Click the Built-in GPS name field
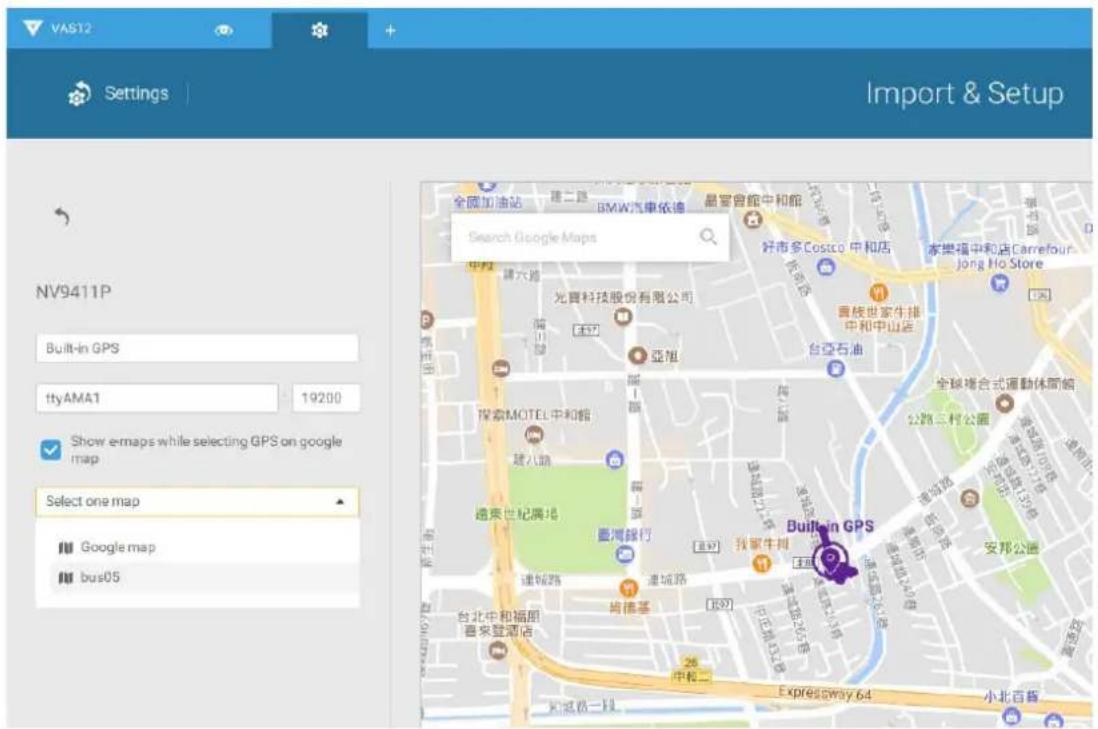The width and height of the screenshot is (1098, 729). [x=197, y=348]
